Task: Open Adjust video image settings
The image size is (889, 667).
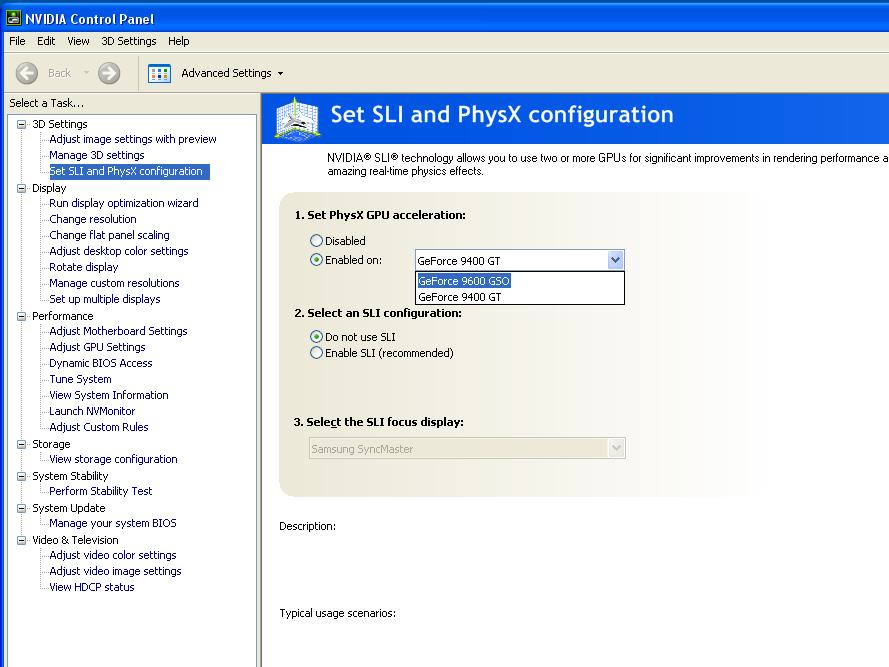Action: 115,571
